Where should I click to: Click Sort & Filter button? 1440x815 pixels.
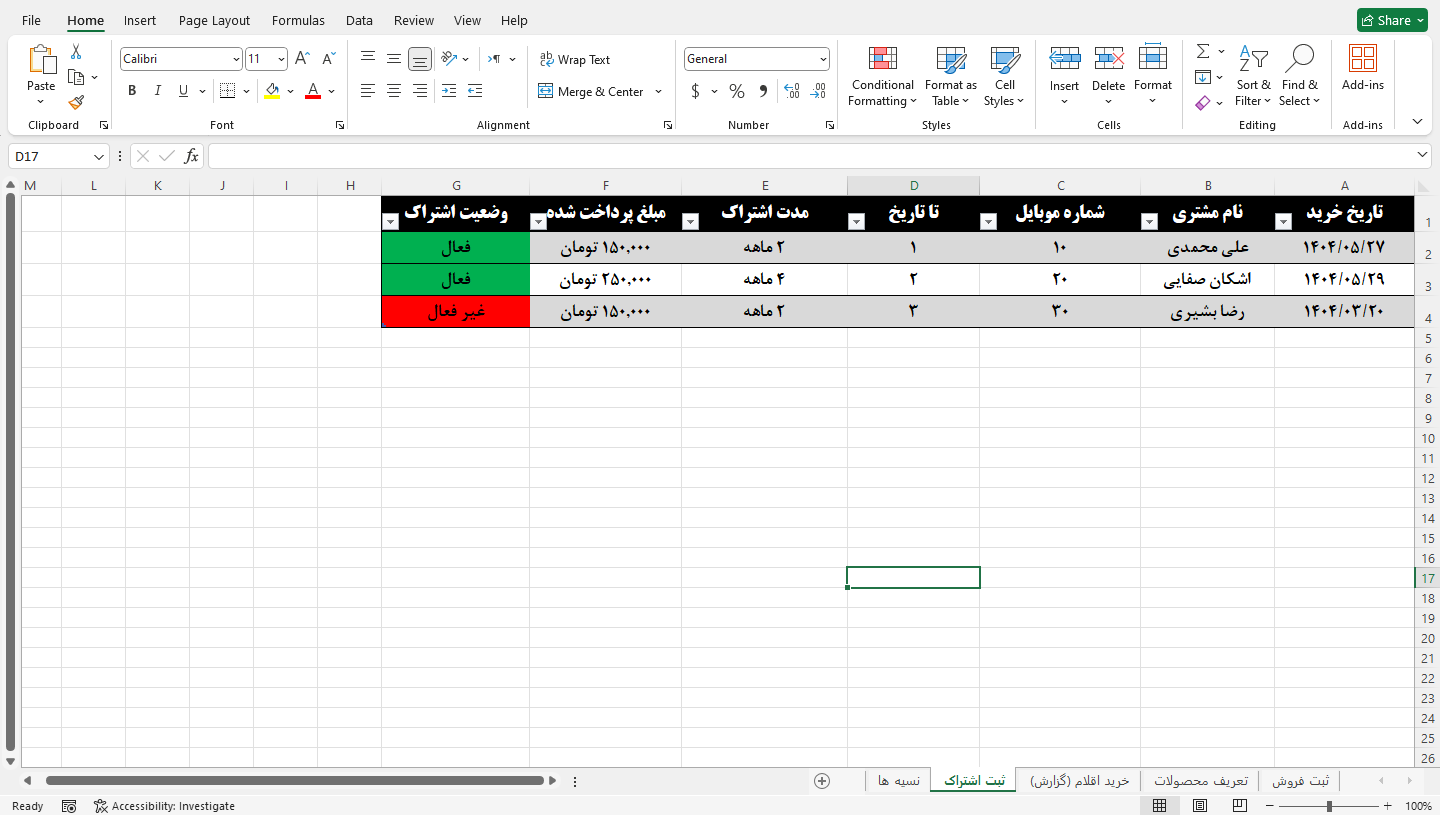pos(1253,76)
